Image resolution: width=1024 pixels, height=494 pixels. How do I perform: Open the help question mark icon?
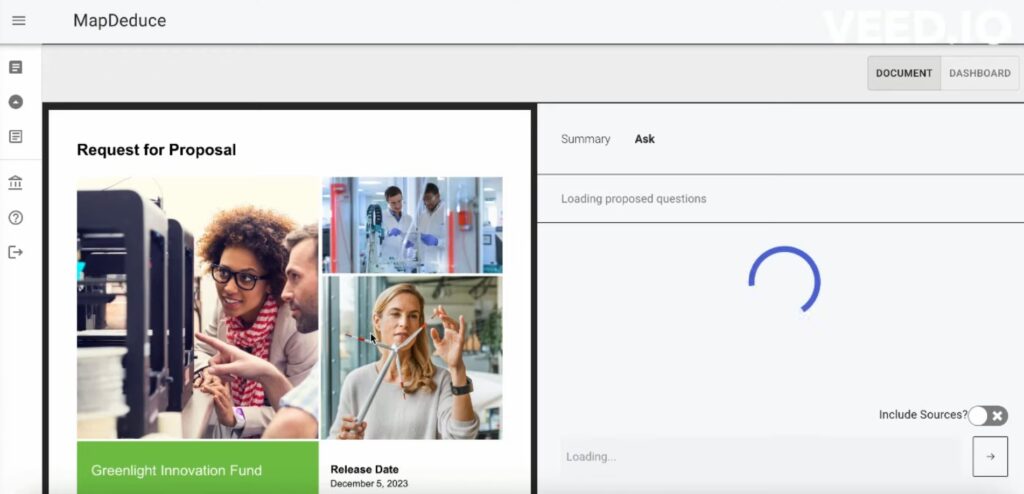click(x=16, y=218)
